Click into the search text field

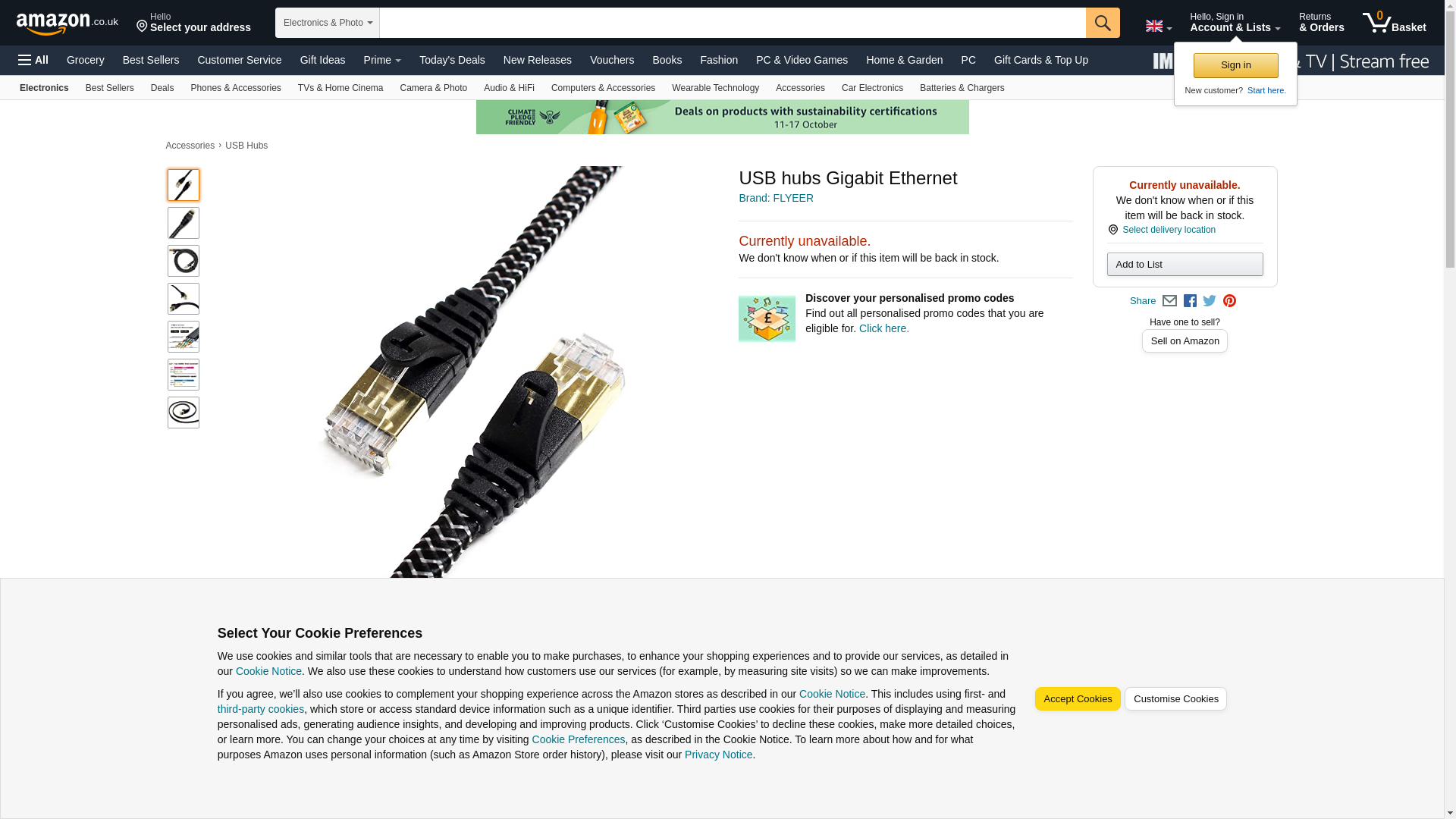point(733,23)
